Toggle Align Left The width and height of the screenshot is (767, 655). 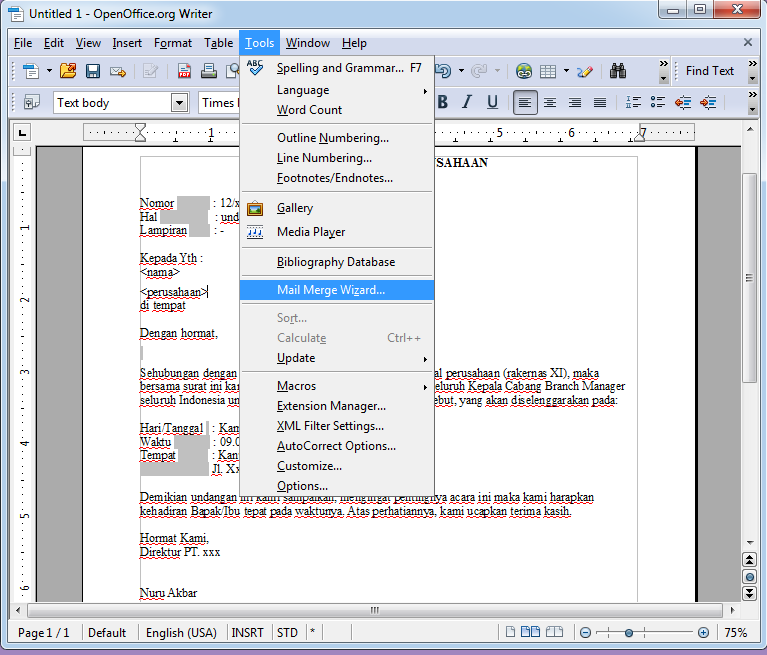tap(525, 102)
